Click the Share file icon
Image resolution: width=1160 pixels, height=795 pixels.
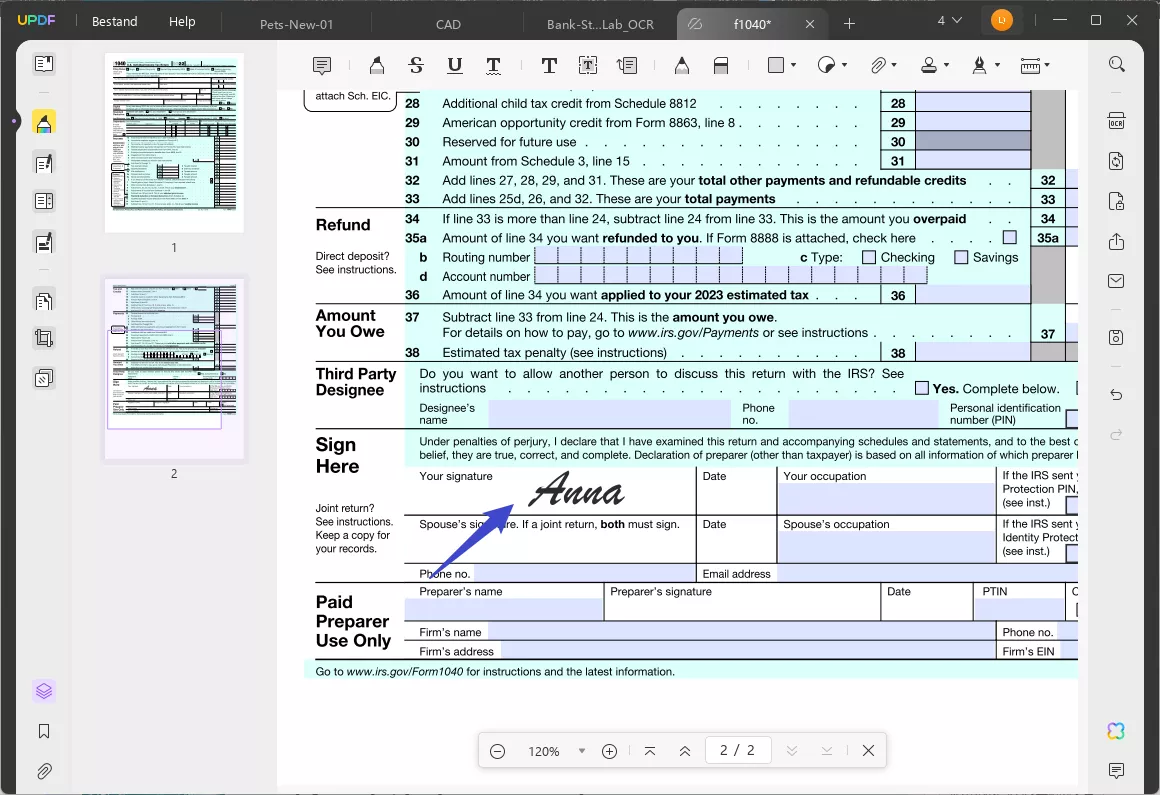(x=1116, y=241)
